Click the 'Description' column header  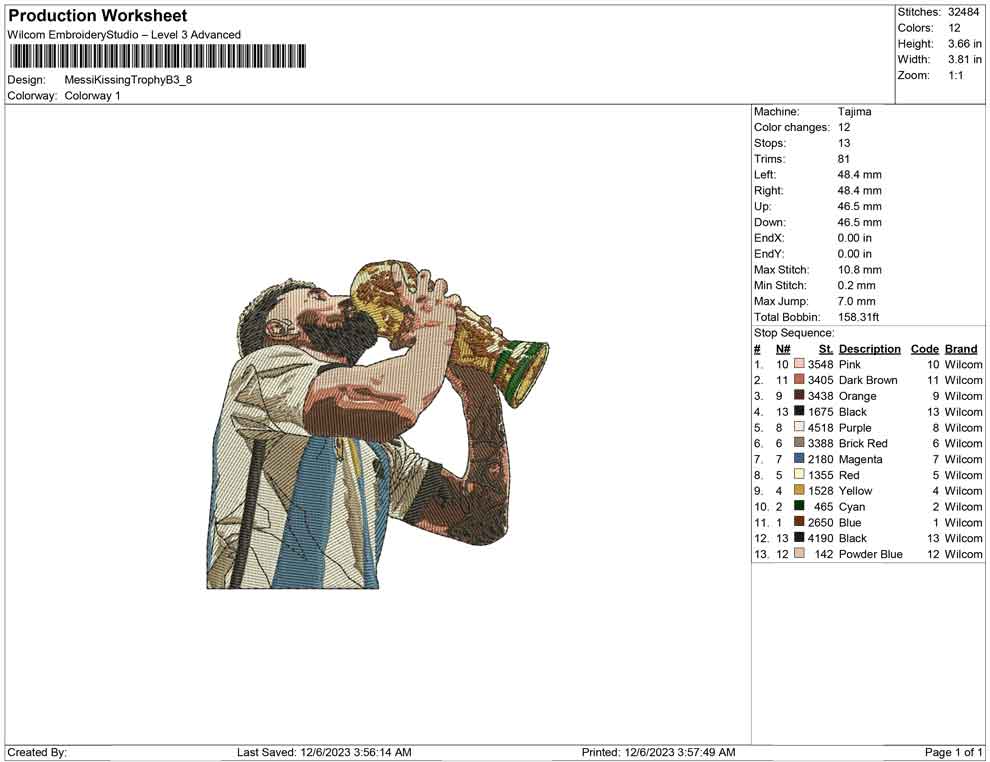coord(869,349)
